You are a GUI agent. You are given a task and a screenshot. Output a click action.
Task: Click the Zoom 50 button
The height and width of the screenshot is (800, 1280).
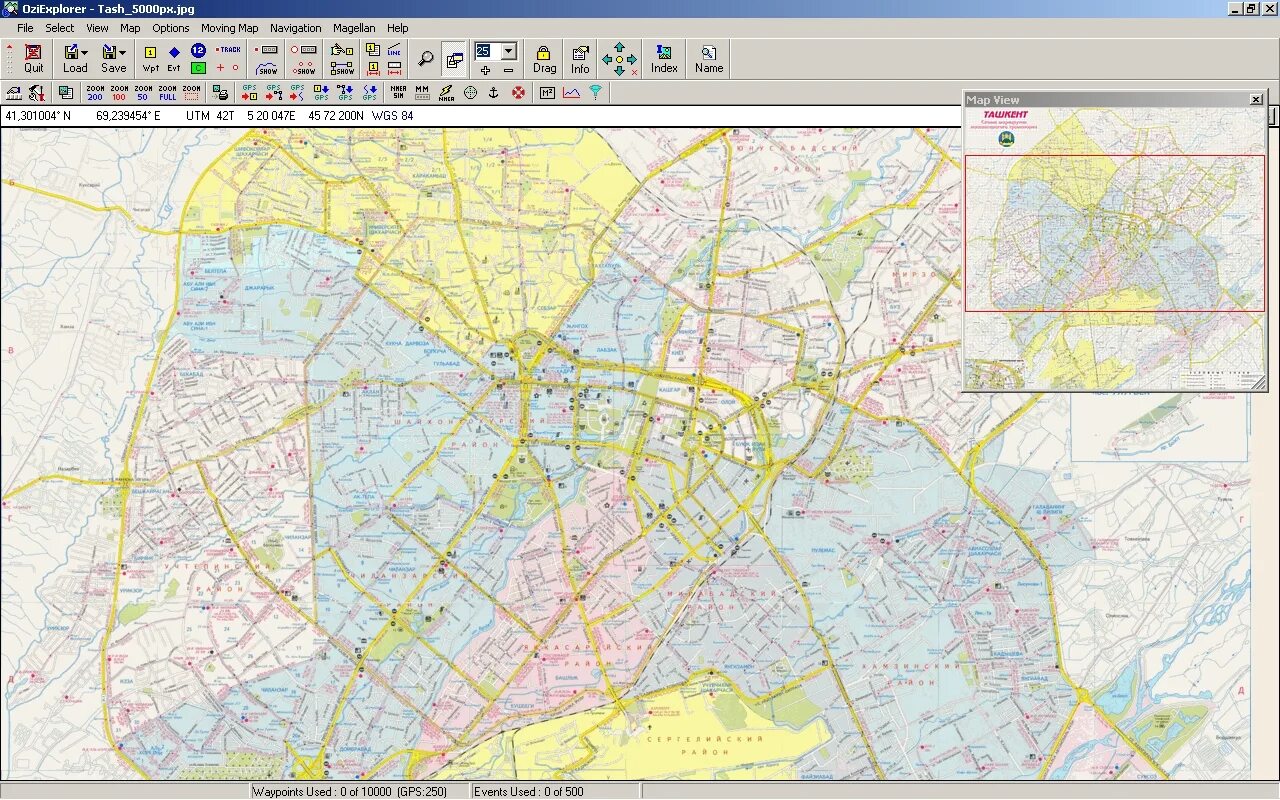143,93
